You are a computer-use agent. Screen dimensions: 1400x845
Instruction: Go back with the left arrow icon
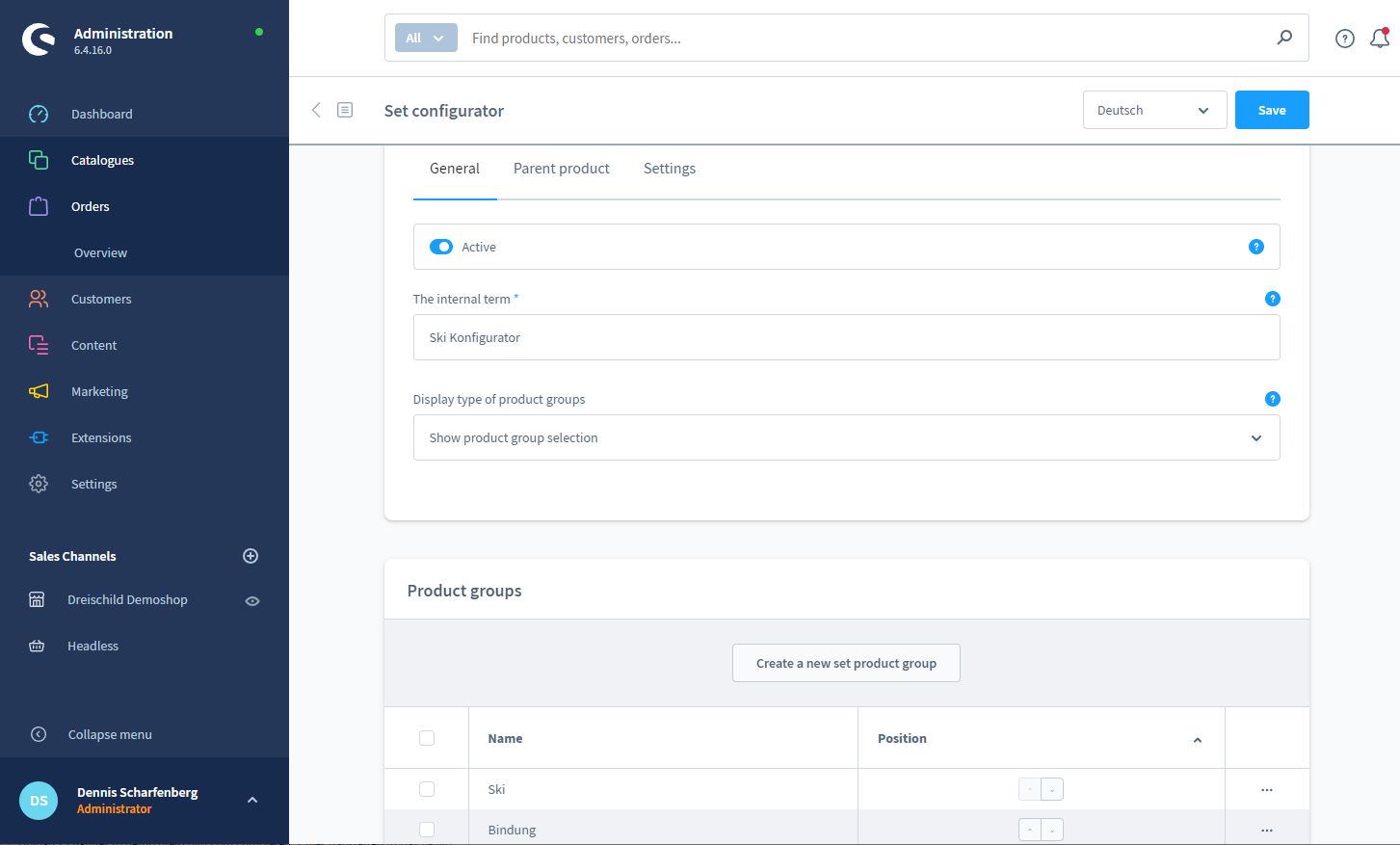(316, 110)
